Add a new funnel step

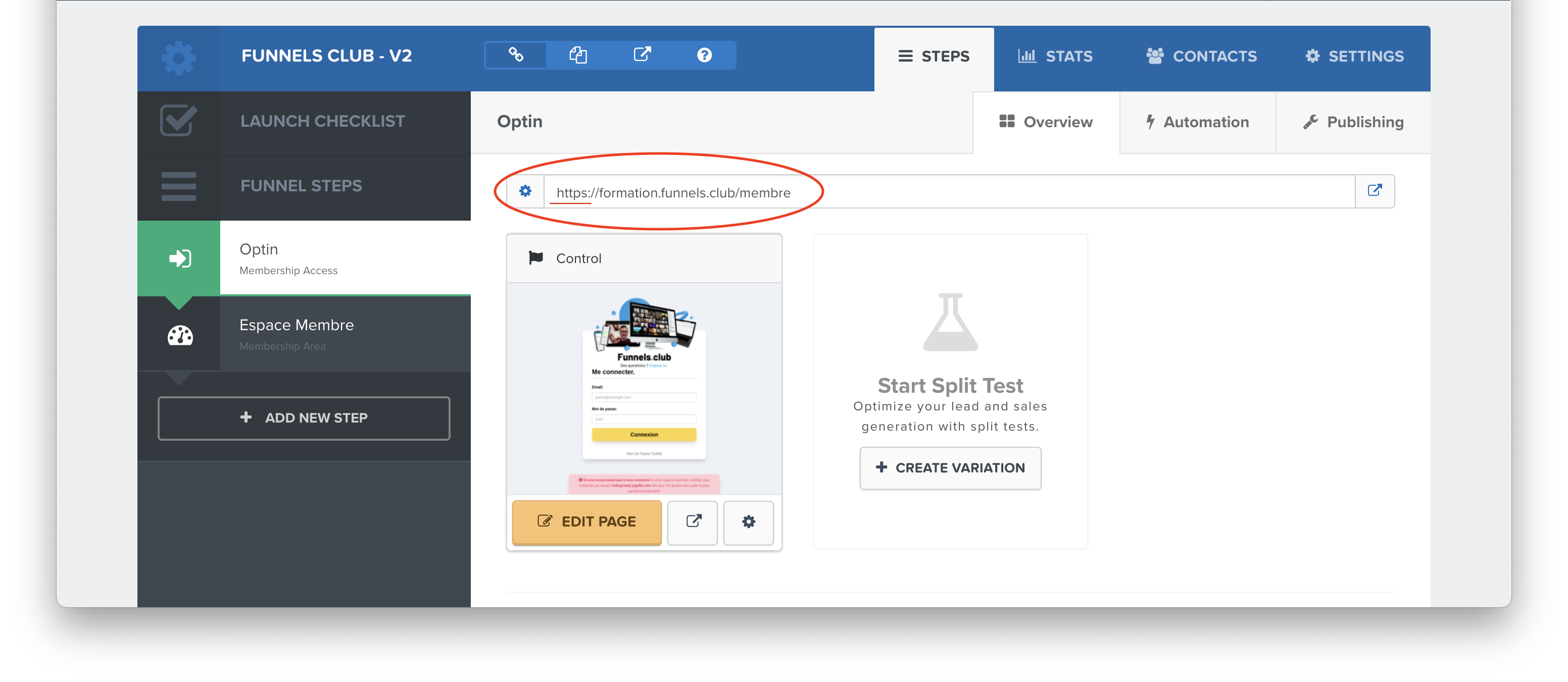304,418
